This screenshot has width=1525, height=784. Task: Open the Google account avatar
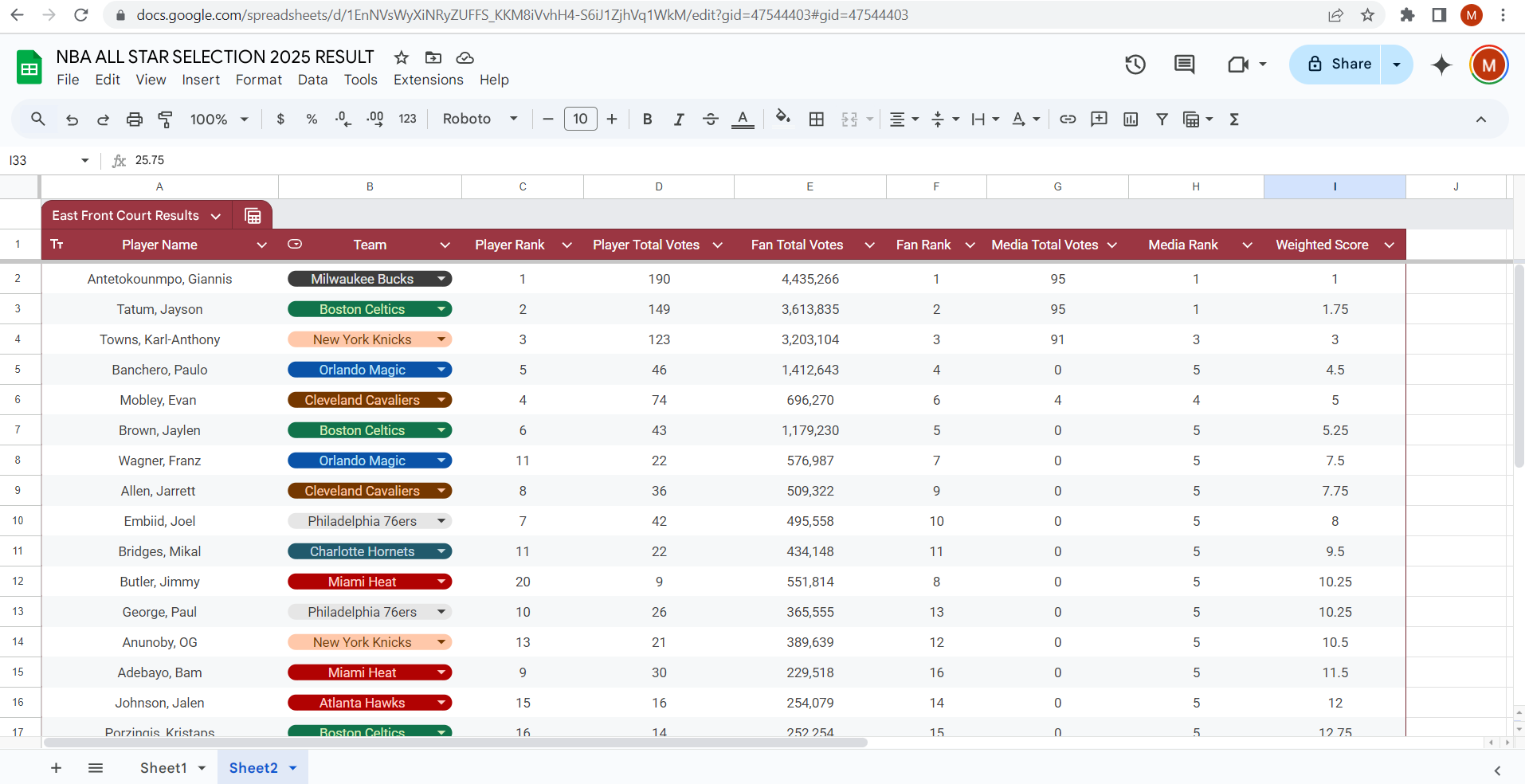[1489, 65]
